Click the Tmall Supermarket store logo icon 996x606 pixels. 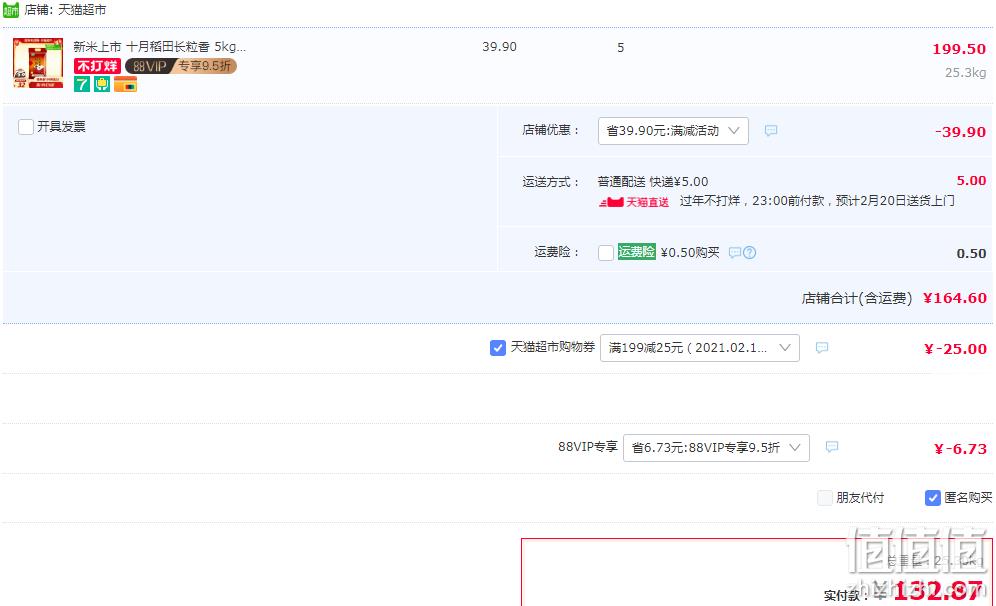click(x=11, y=10)
